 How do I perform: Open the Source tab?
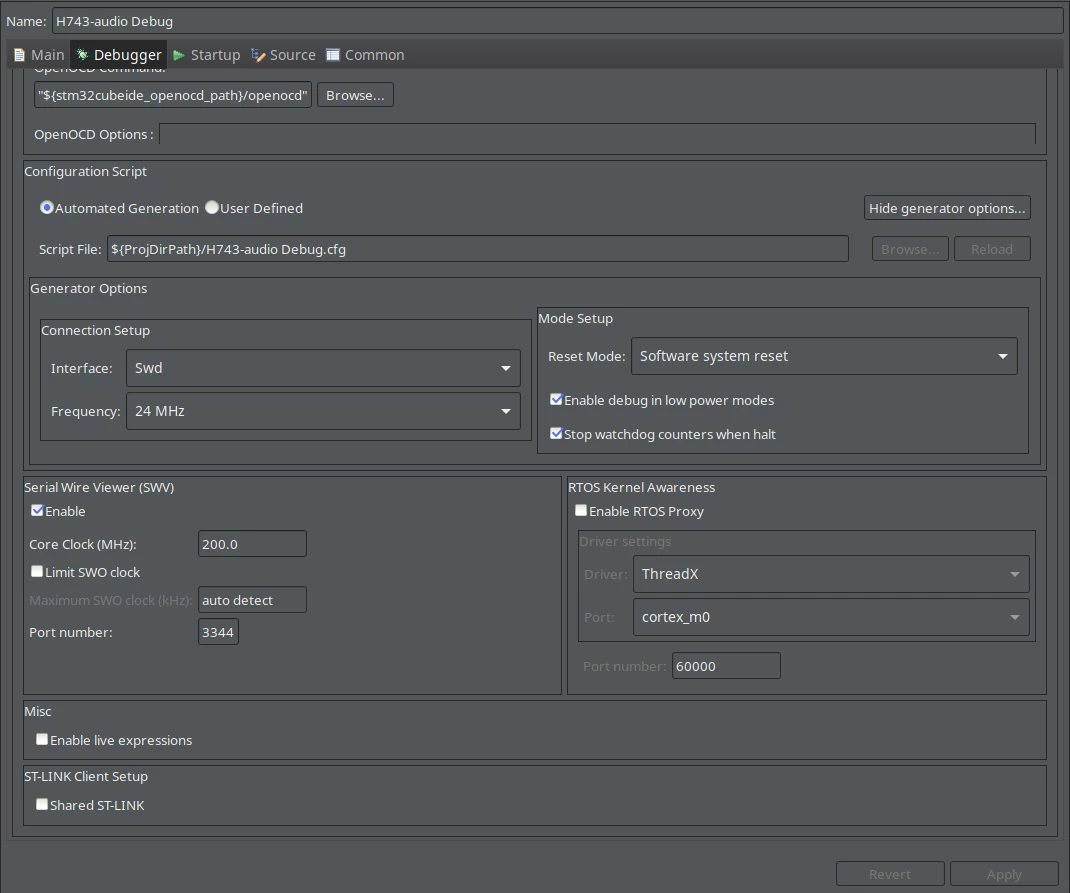(283, 55)
